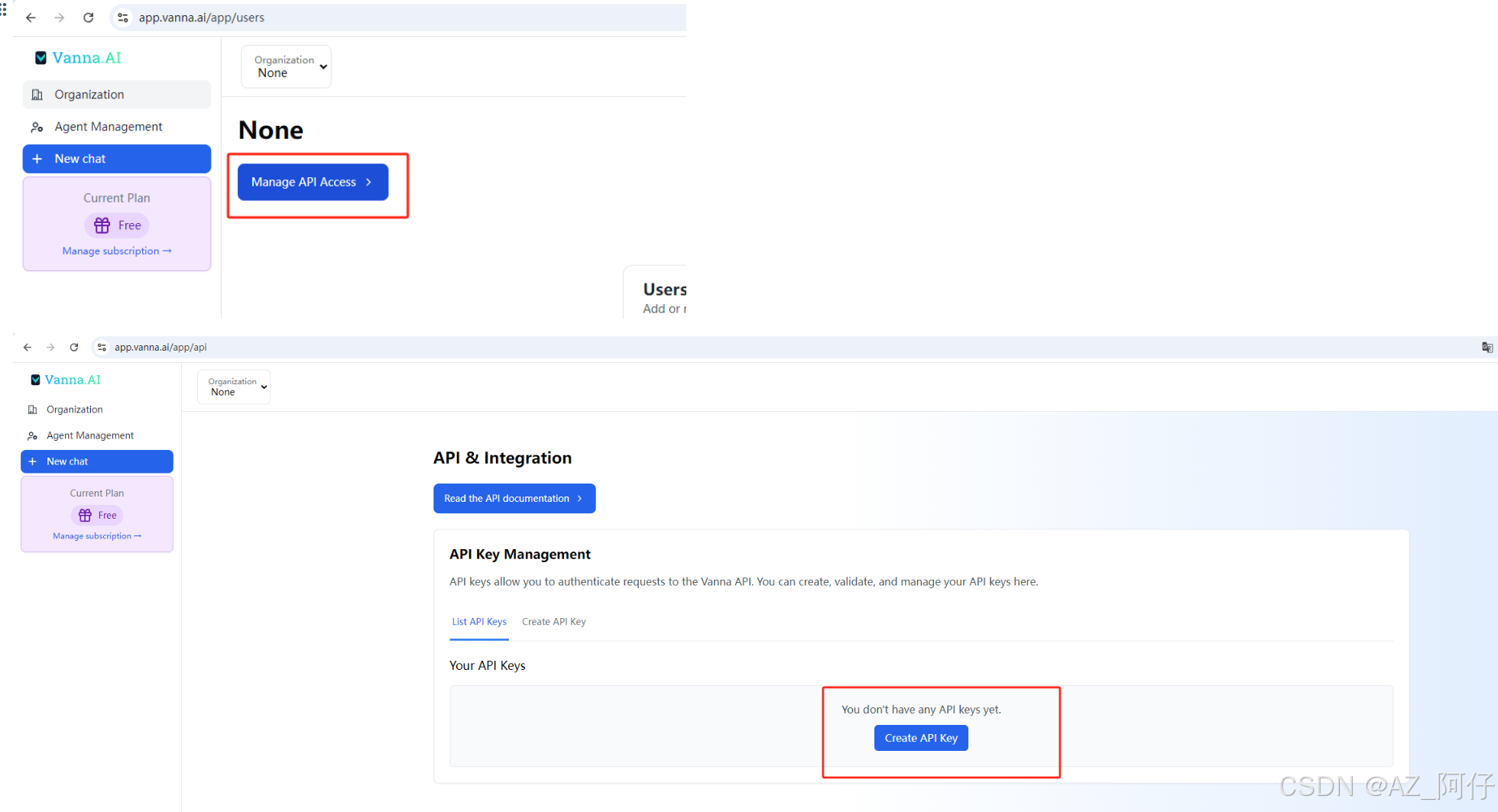Click the app/users address bar
Image resolution: width=1498 pixels, height=812 pixels.
pos(397,18)
